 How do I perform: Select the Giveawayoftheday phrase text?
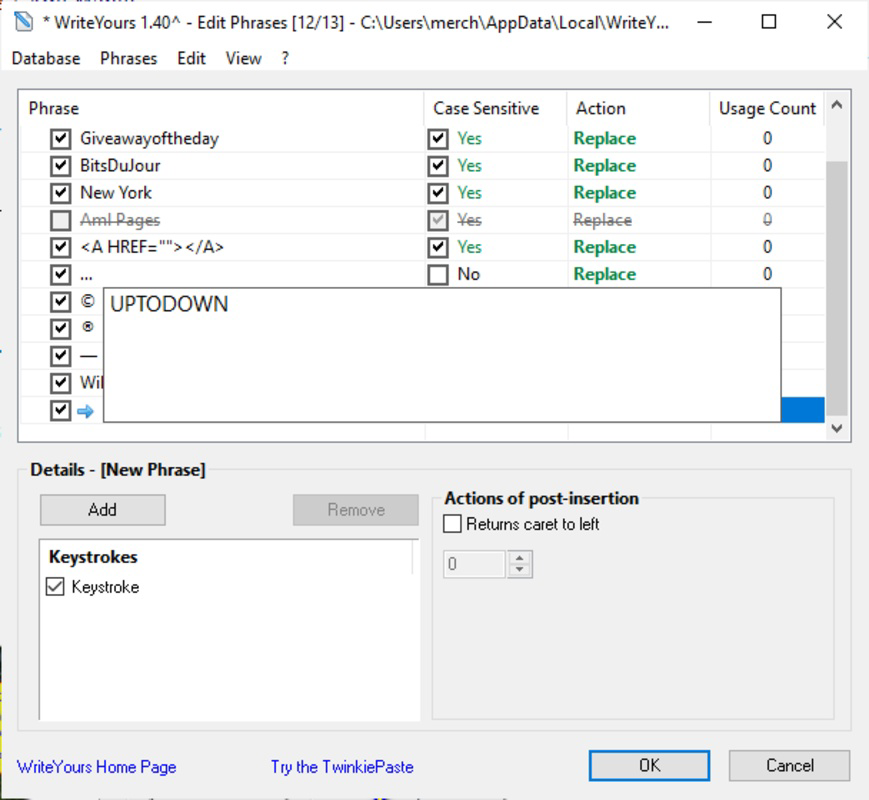[150, 139]
